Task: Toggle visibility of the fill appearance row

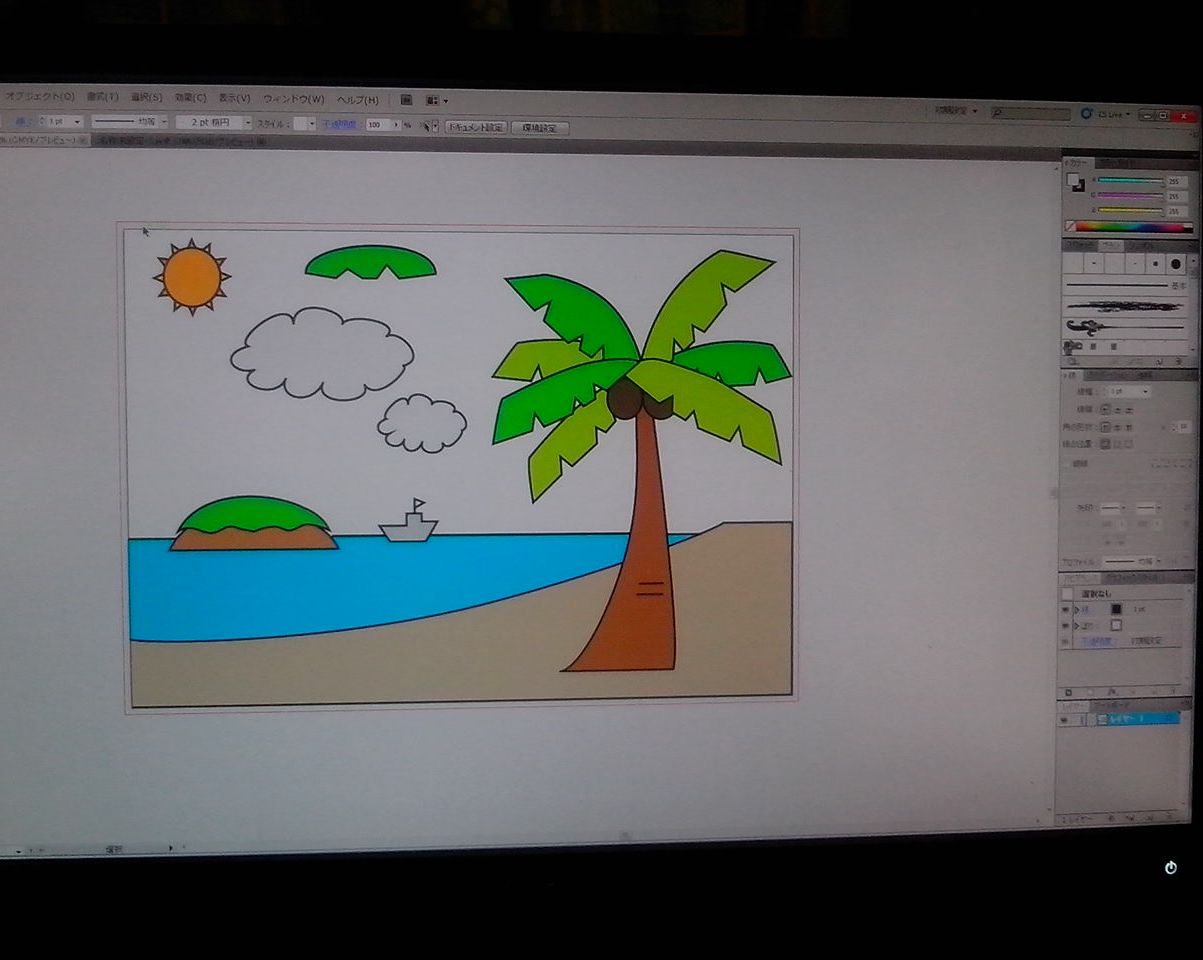Action: pos(1067,625)
